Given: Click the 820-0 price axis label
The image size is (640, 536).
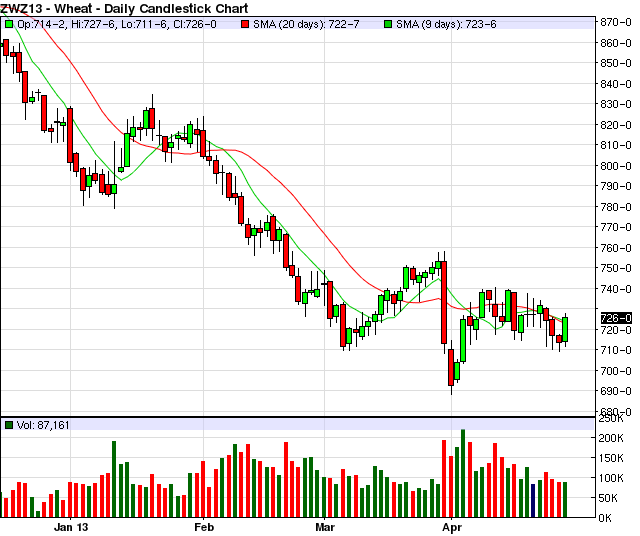Looking at the screenshot, I should tap(616, 125).
